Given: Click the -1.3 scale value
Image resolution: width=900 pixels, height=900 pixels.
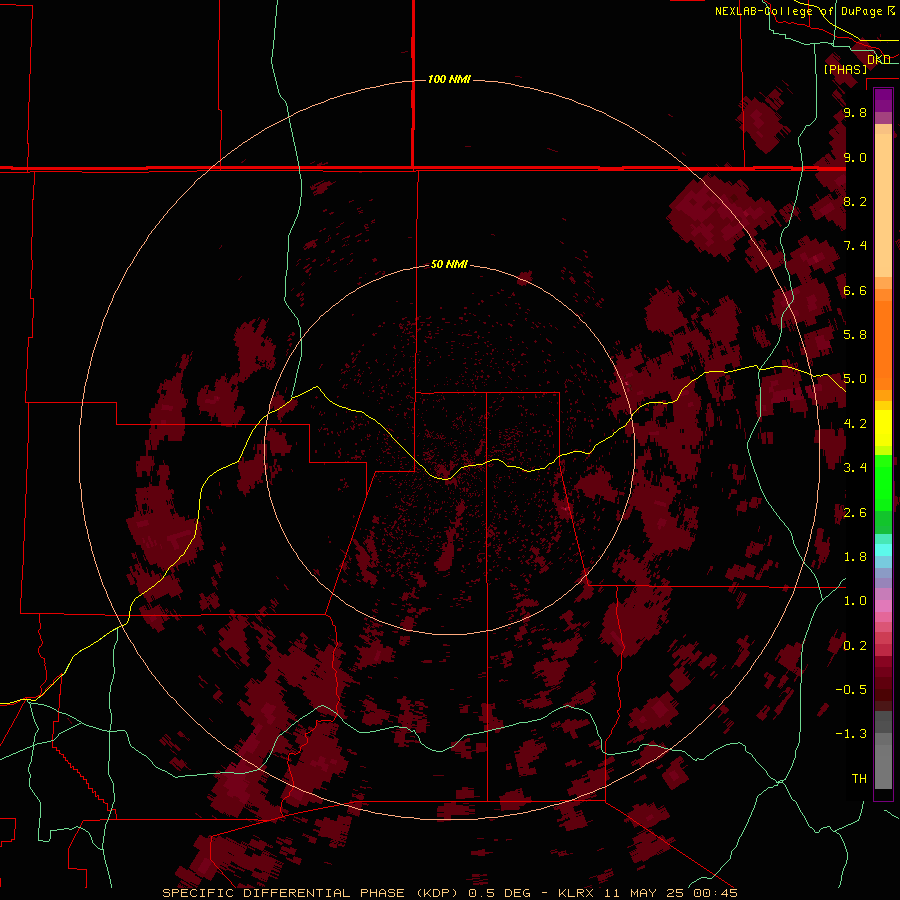Looking at the screenshot, I should pos(851,734).
